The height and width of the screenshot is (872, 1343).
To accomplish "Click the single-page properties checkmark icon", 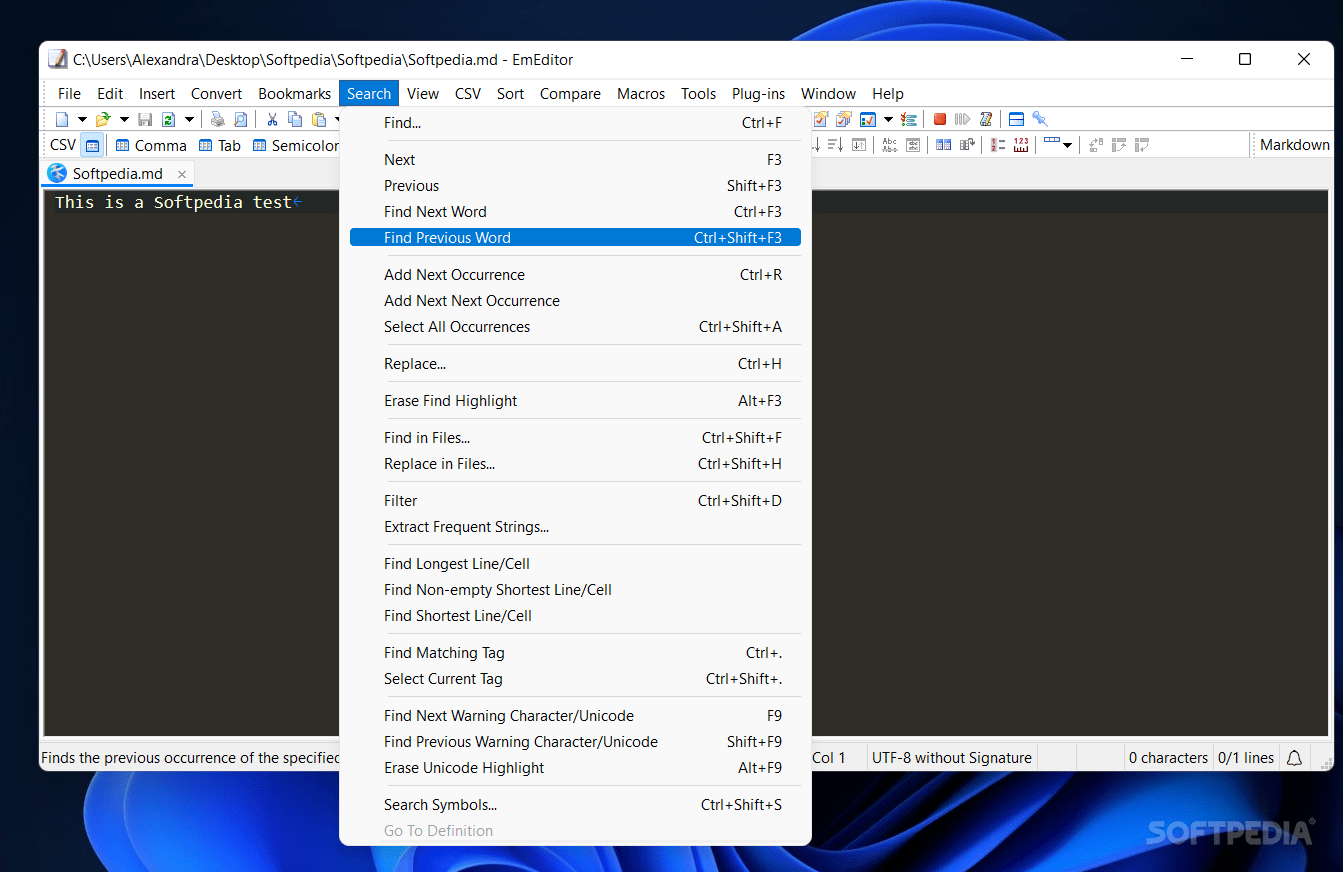I will 820,119.
